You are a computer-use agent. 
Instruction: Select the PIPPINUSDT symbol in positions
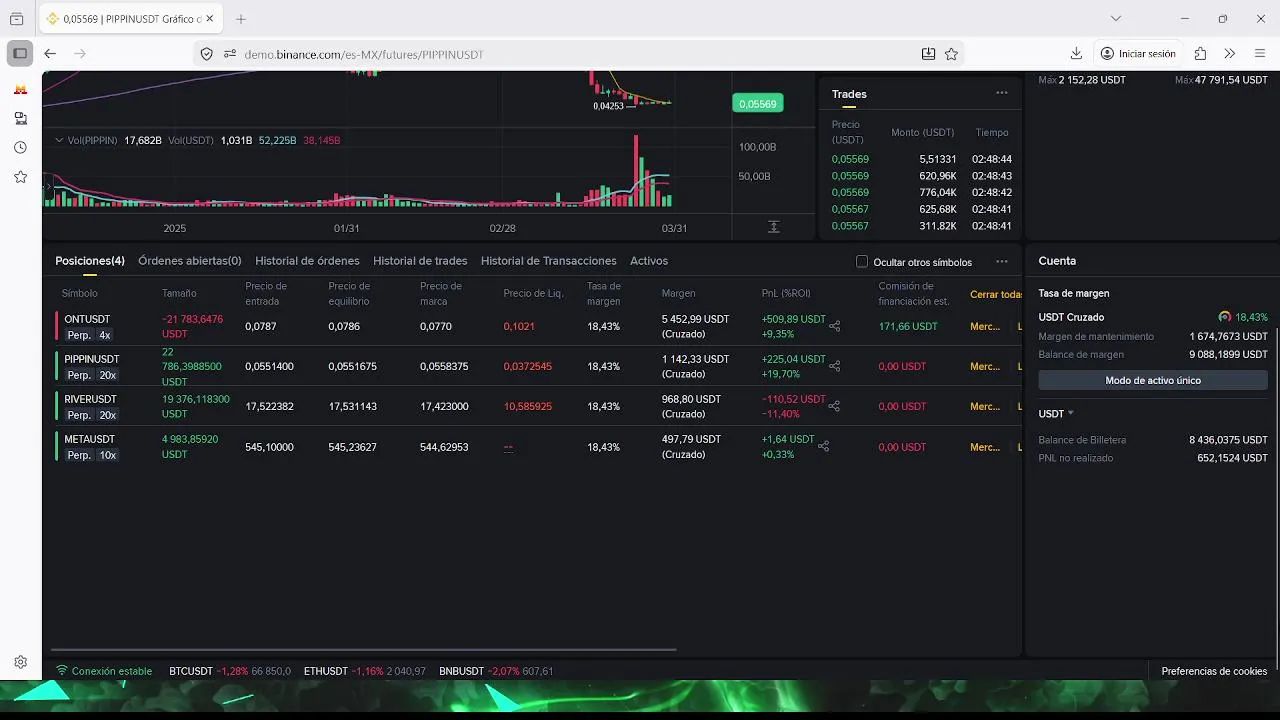[x=92, y=359]
